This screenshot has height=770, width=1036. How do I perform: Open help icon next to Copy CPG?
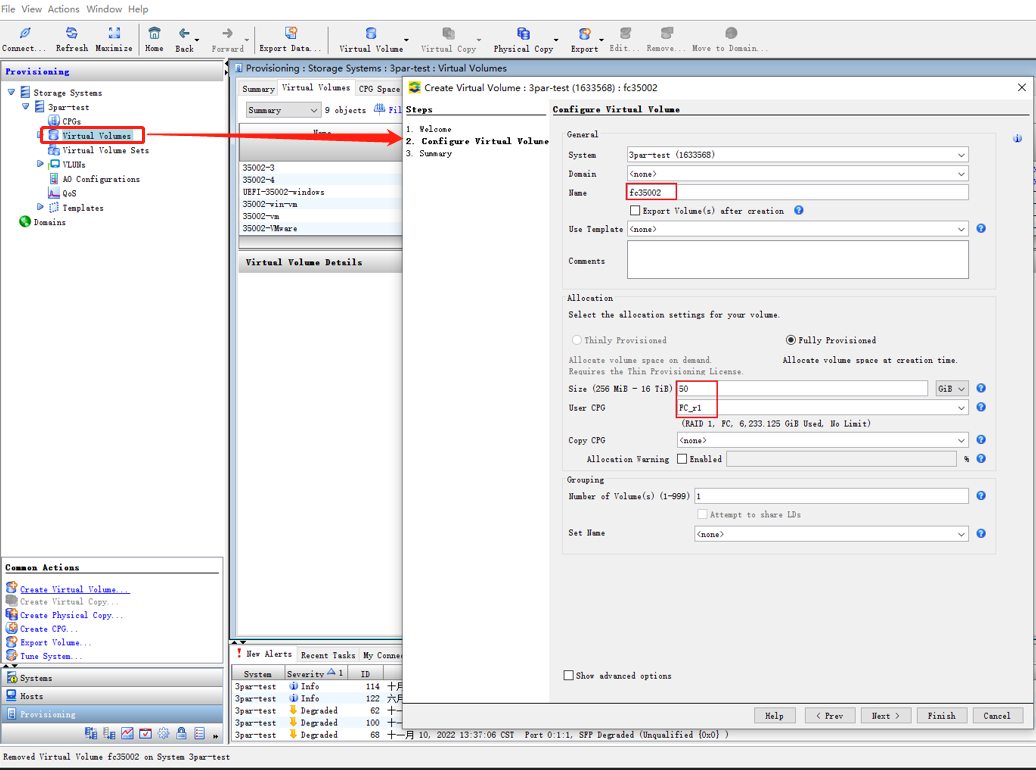[x=981, y=440]
